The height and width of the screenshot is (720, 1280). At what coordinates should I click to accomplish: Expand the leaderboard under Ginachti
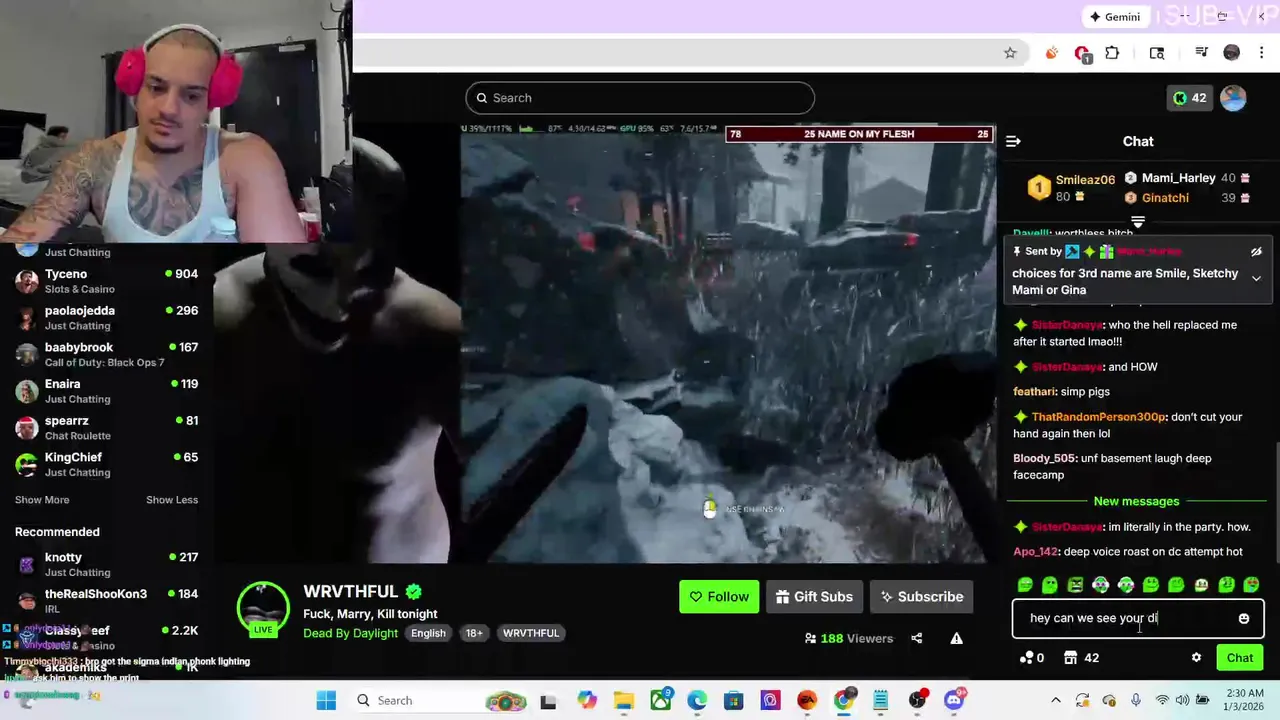tap(1138, 221)
